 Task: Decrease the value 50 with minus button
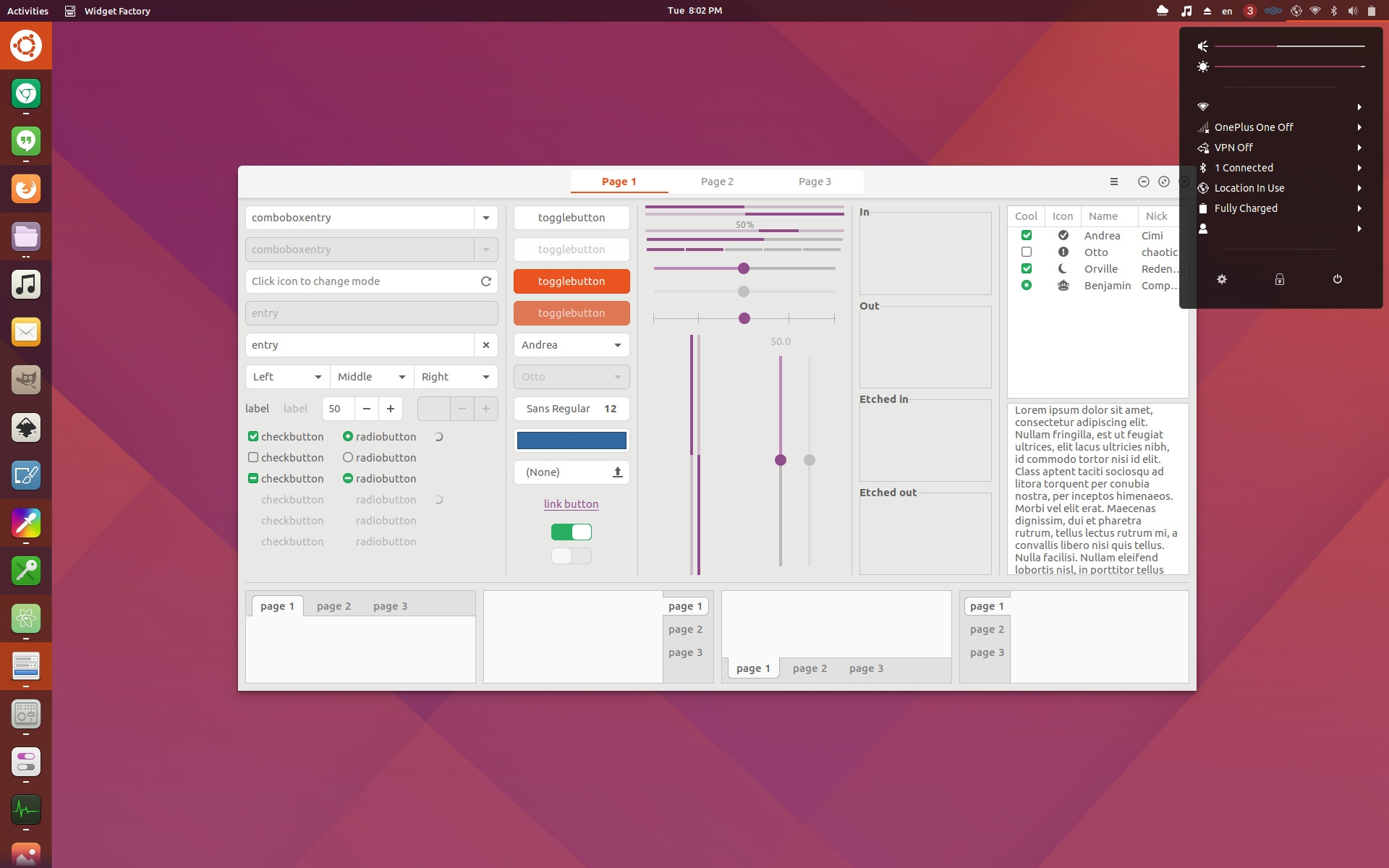[367, 409]
